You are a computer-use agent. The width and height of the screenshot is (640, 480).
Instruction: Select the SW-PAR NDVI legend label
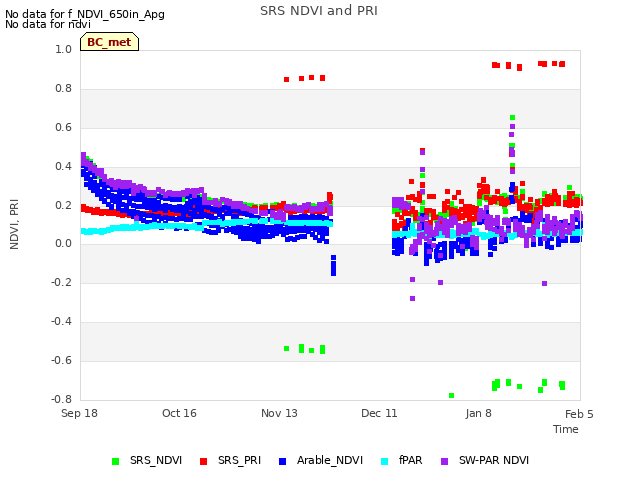(x=494, y=460)
